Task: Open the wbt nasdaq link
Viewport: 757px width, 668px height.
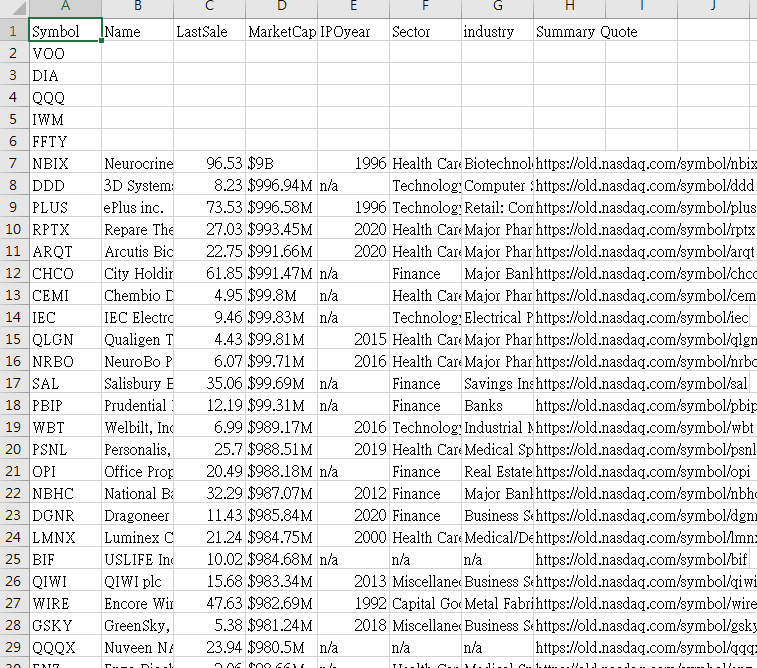Action: click(645, 428)
